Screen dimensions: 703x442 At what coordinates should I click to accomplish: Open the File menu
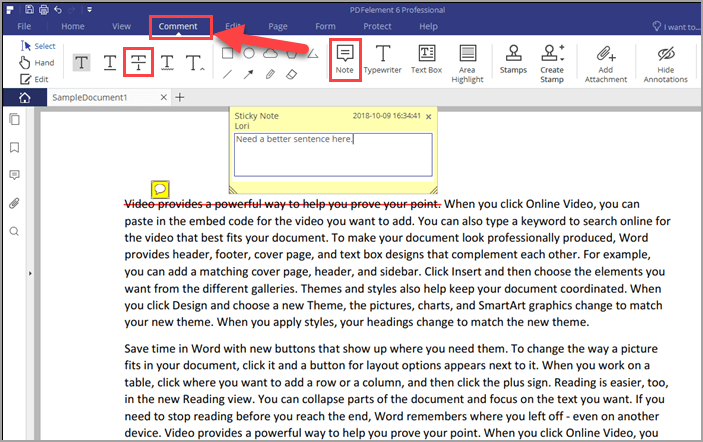tap(24, 26)
